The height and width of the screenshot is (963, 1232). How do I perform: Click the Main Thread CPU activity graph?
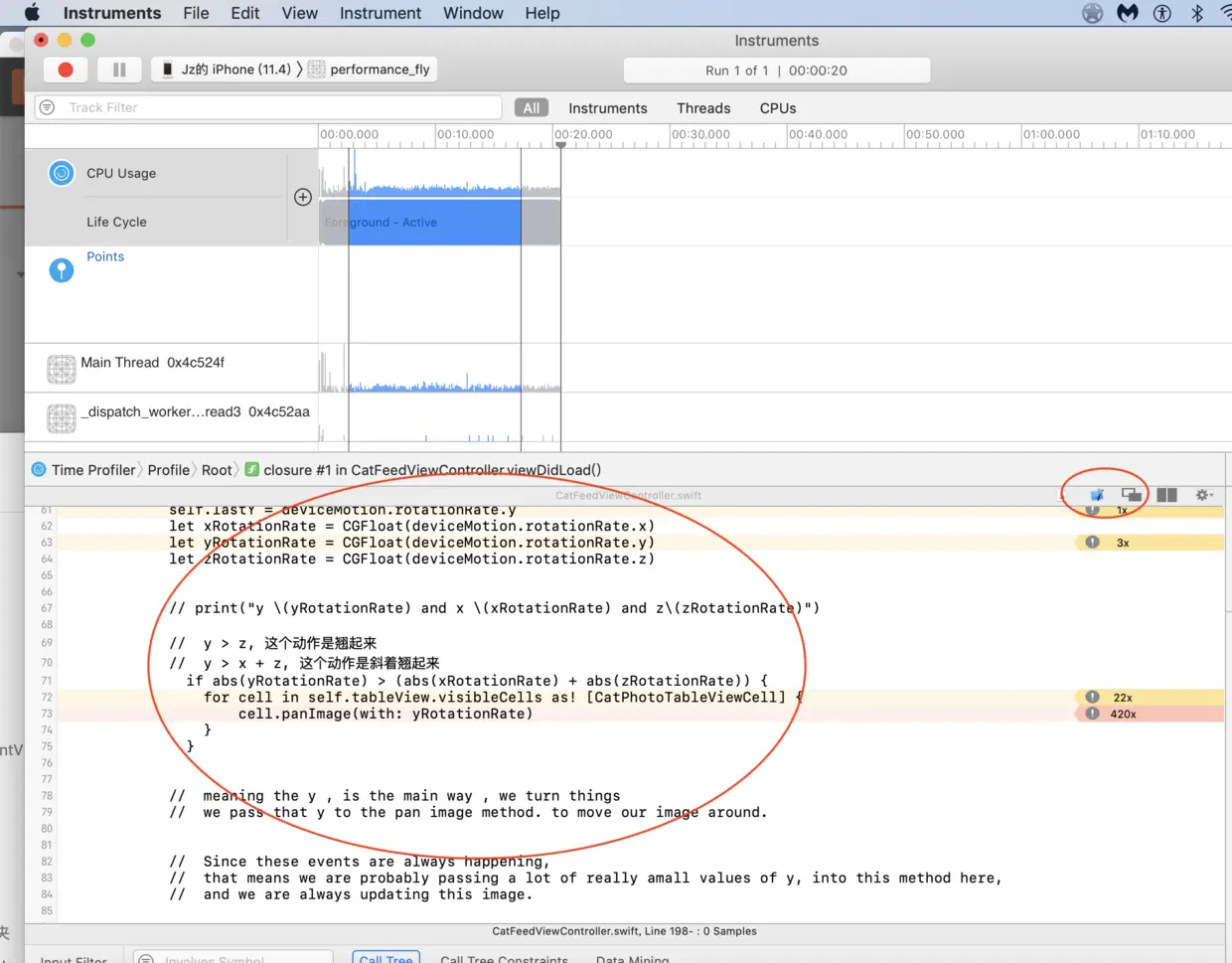(x=439, y=369)
